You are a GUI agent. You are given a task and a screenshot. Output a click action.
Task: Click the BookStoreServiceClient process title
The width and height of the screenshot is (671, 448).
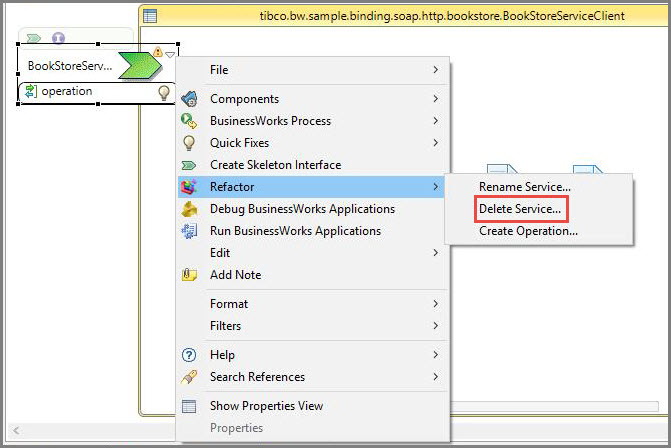442,16
